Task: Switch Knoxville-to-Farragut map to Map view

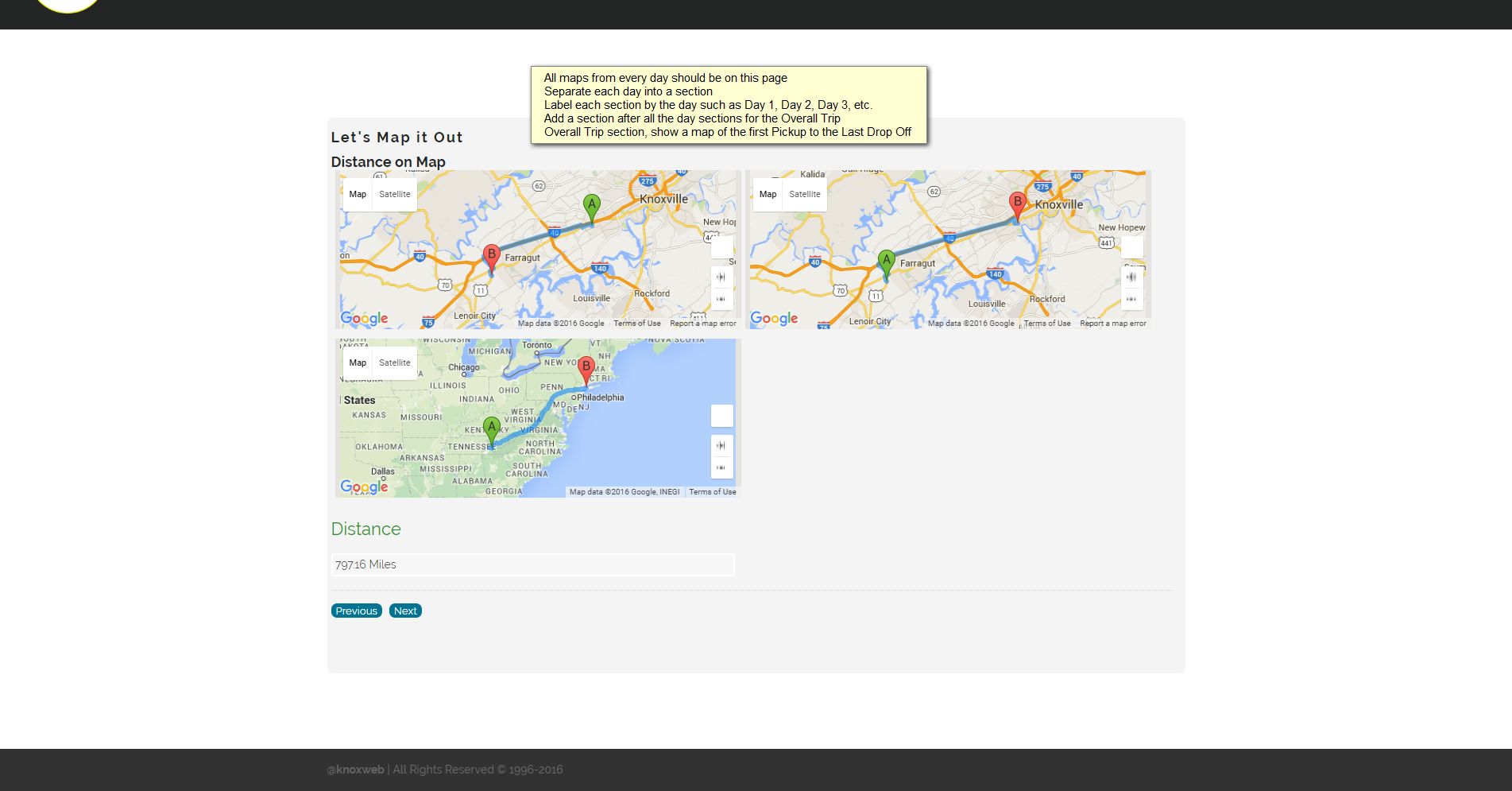Action: click(358, 194)
